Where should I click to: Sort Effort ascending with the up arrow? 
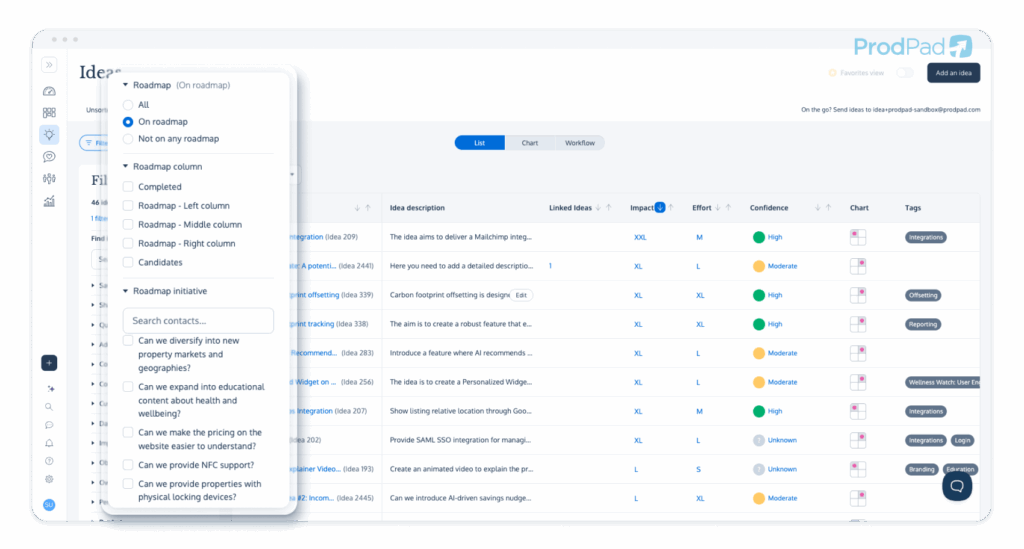(x=728, y=208)
